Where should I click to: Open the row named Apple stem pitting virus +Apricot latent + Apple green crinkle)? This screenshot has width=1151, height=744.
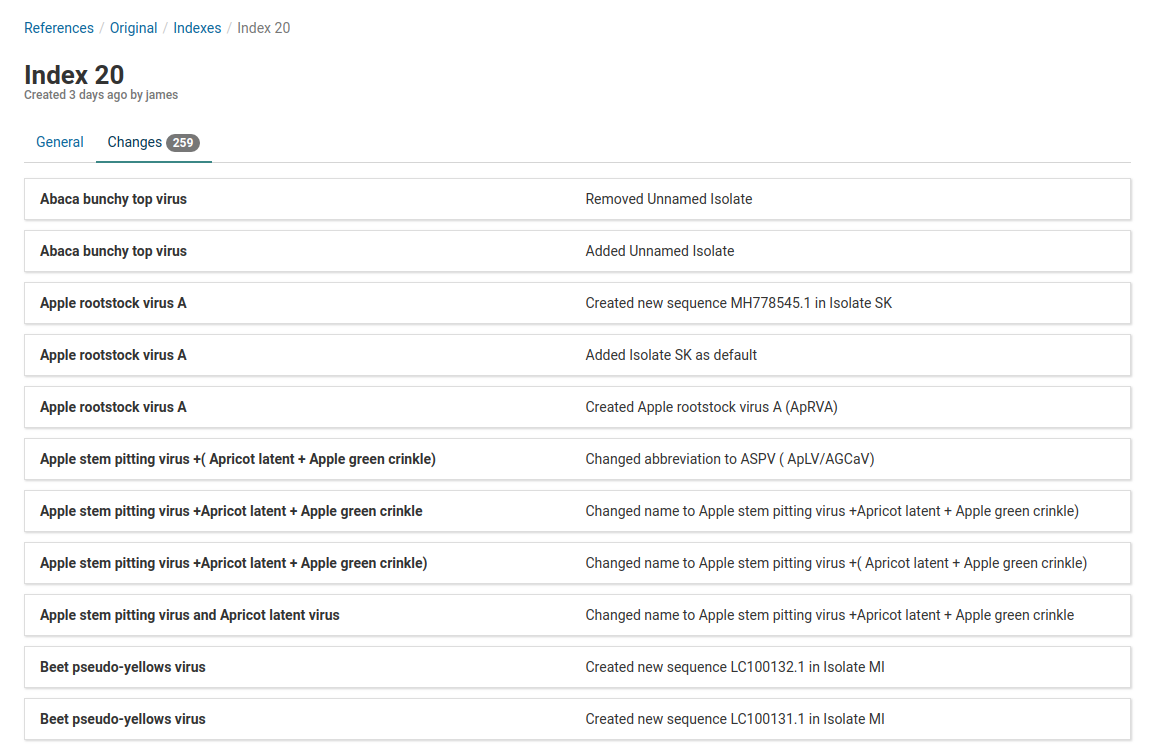pos(577,563)
